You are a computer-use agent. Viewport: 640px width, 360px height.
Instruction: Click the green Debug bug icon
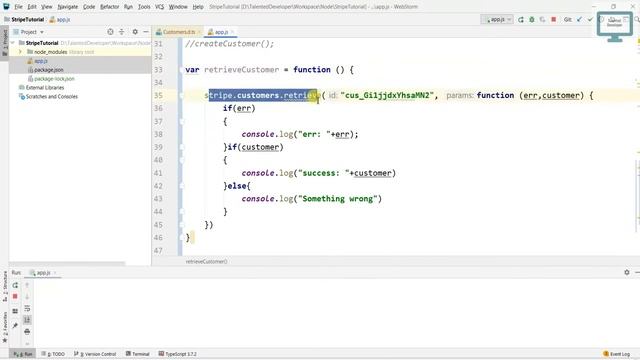(532, 20)
